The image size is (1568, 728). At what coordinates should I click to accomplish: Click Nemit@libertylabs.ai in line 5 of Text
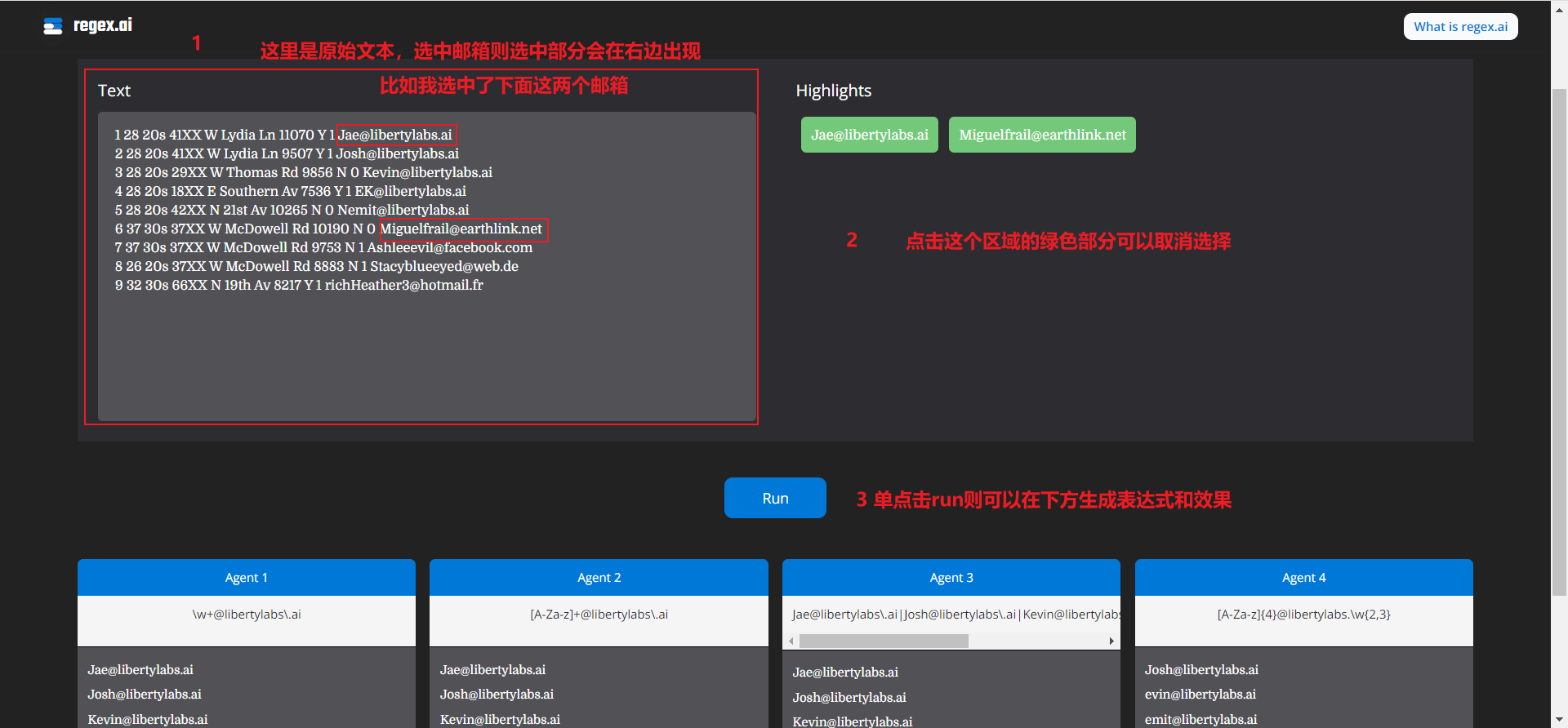click(403, 210)
